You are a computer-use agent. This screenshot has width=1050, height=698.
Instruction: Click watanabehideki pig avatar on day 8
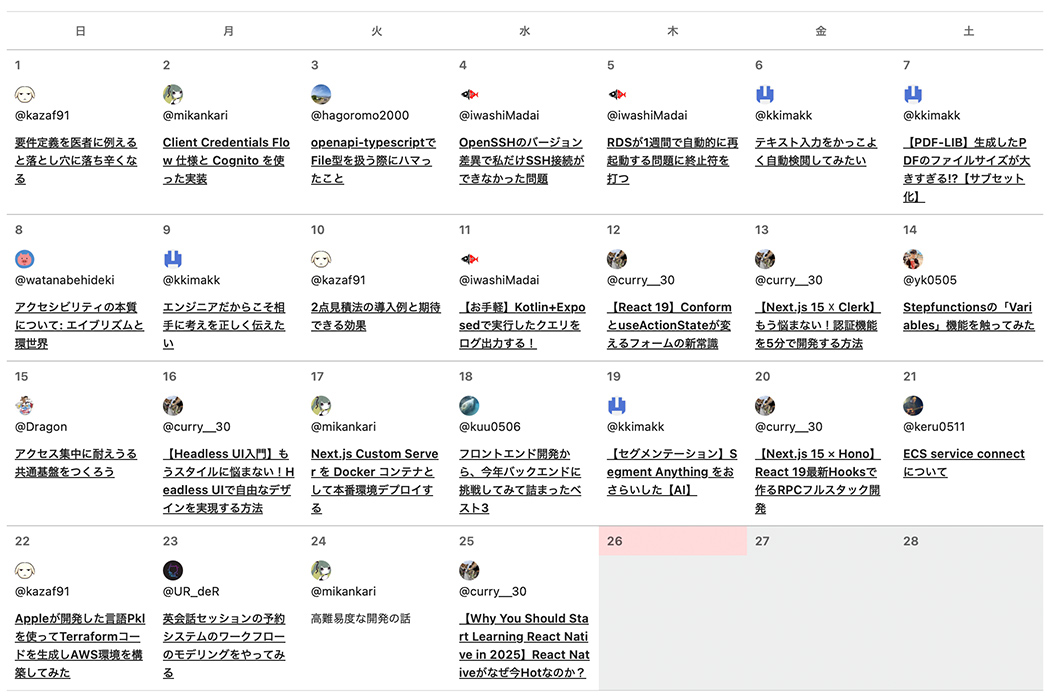(25, 259)
